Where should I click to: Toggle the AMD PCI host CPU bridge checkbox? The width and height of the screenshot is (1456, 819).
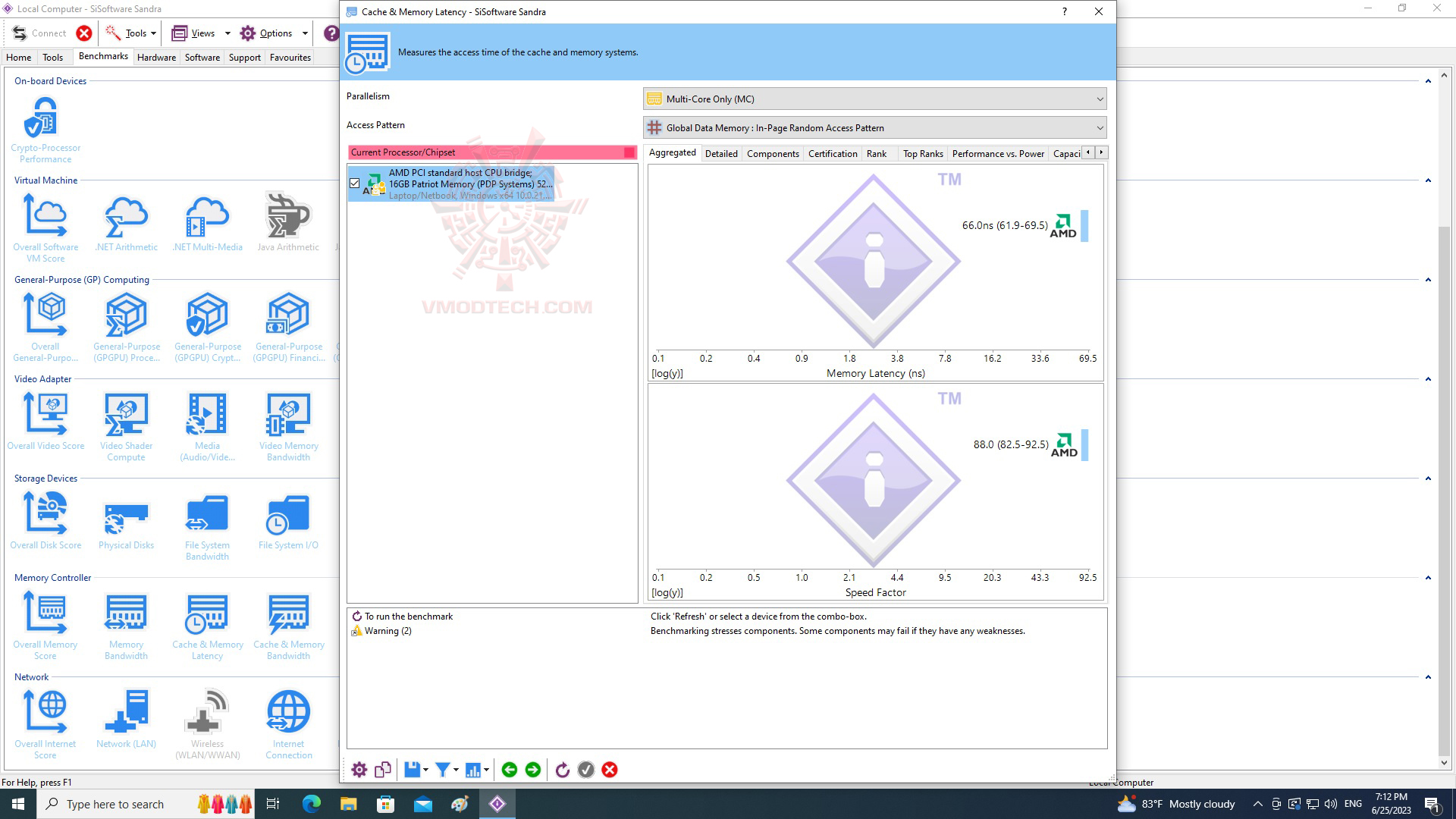point(354,183)
